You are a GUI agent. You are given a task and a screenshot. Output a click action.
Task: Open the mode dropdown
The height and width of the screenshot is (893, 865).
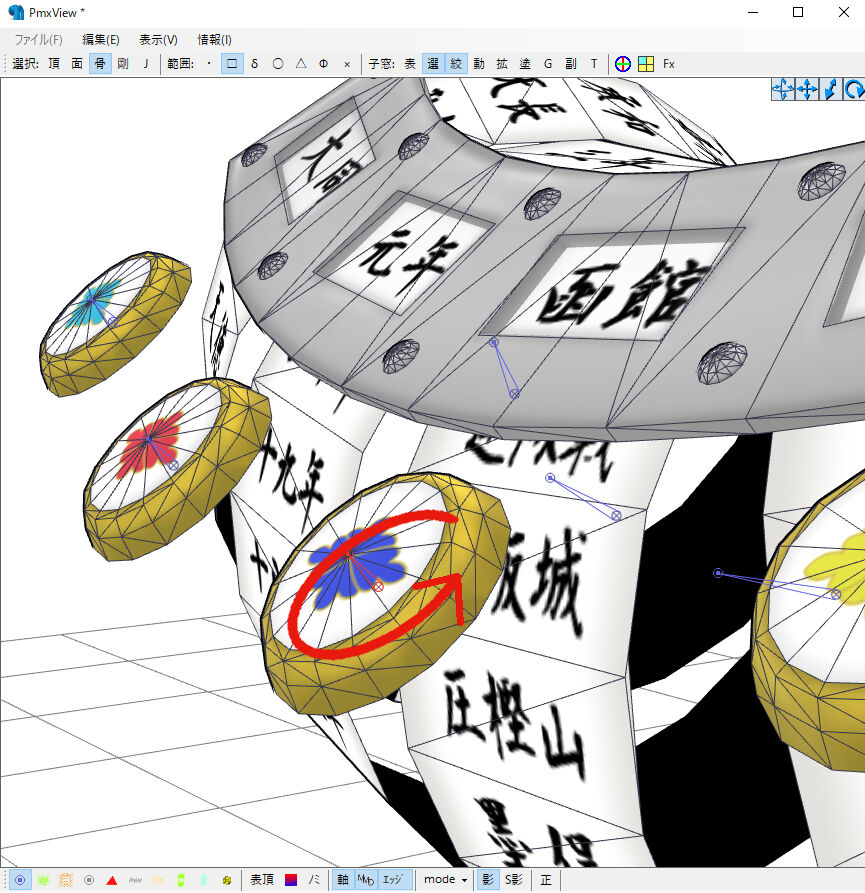445,880
